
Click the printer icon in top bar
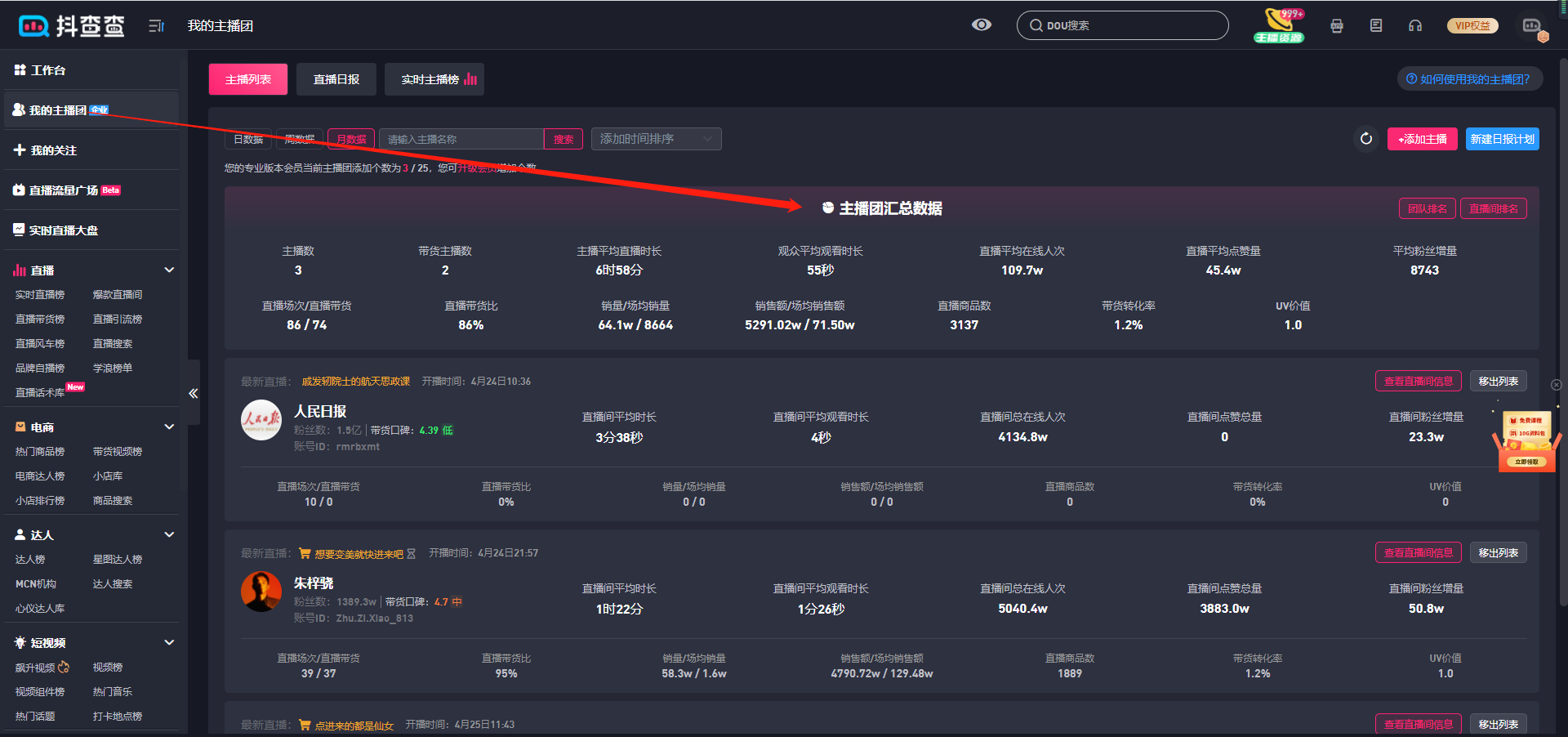pos(1337,26)
